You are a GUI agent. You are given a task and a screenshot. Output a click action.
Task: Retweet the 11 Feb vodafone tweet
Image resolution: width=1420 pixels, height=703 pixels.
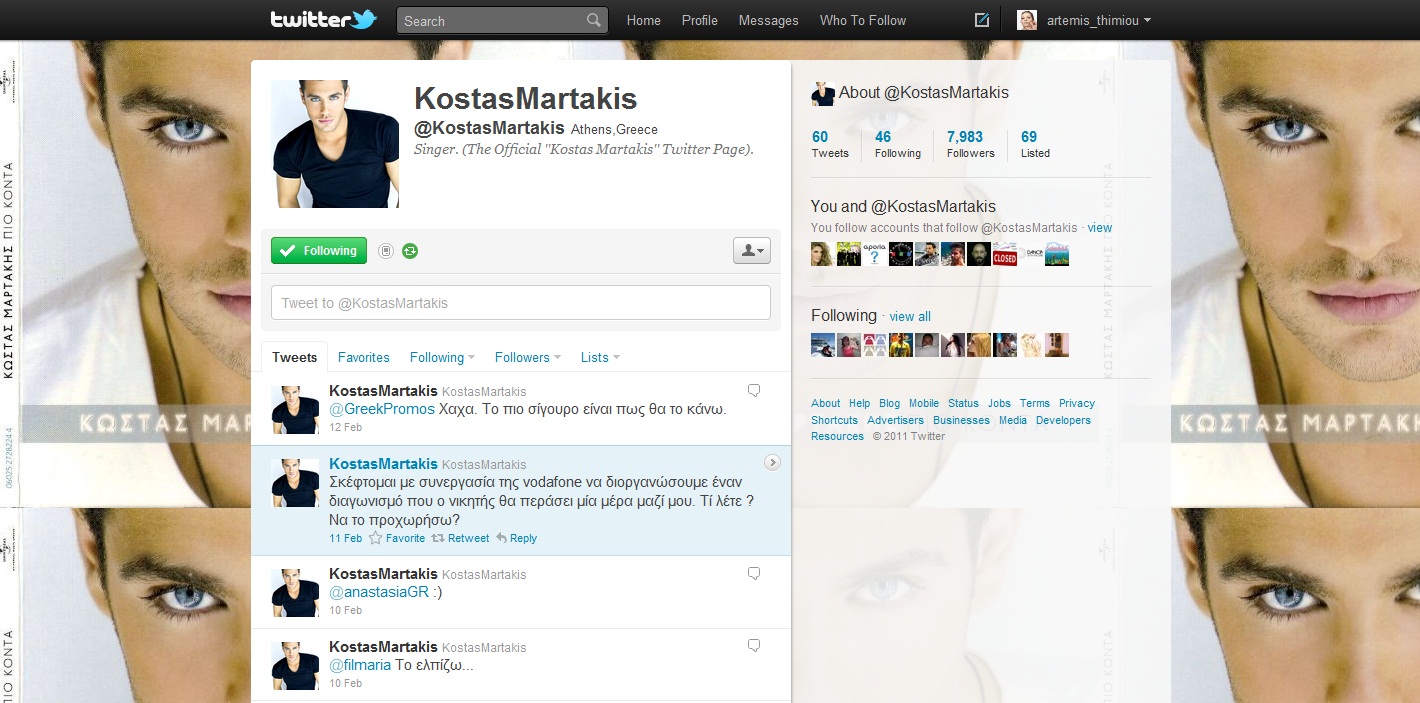pyautogui.click(x=460, y=538)
